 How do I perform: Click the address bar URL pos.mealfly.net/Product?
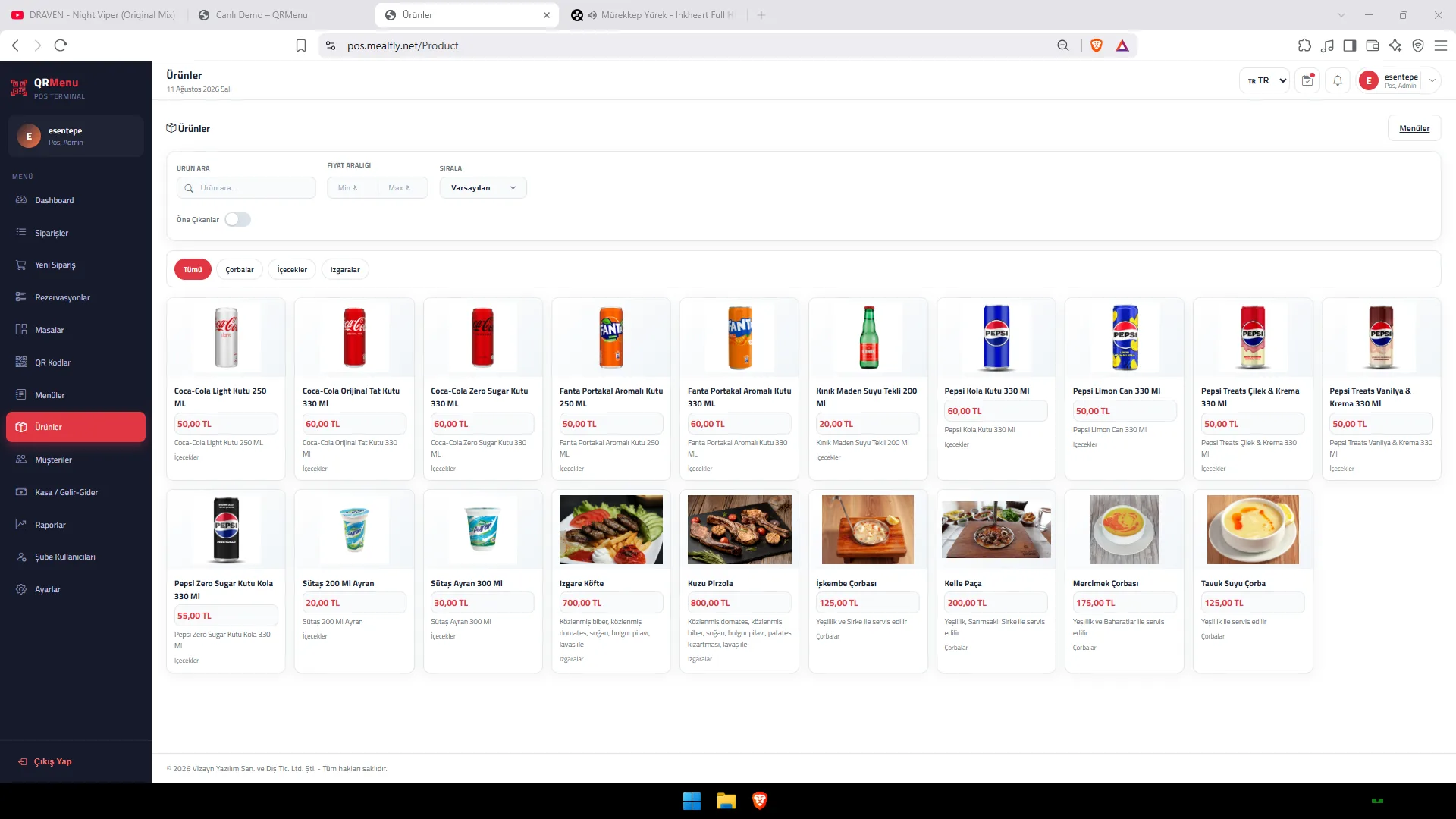coord(403,45)
